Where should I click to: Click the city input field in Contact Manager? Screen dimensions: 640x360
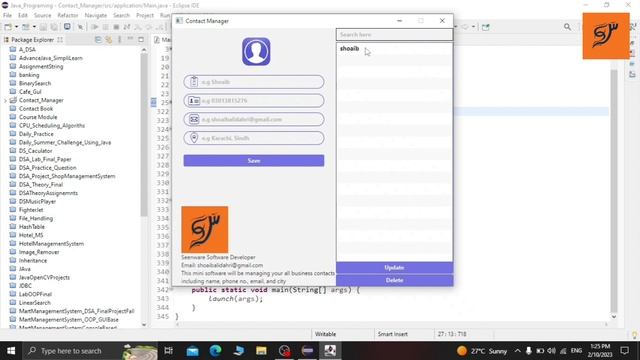[x=254, y=138]
